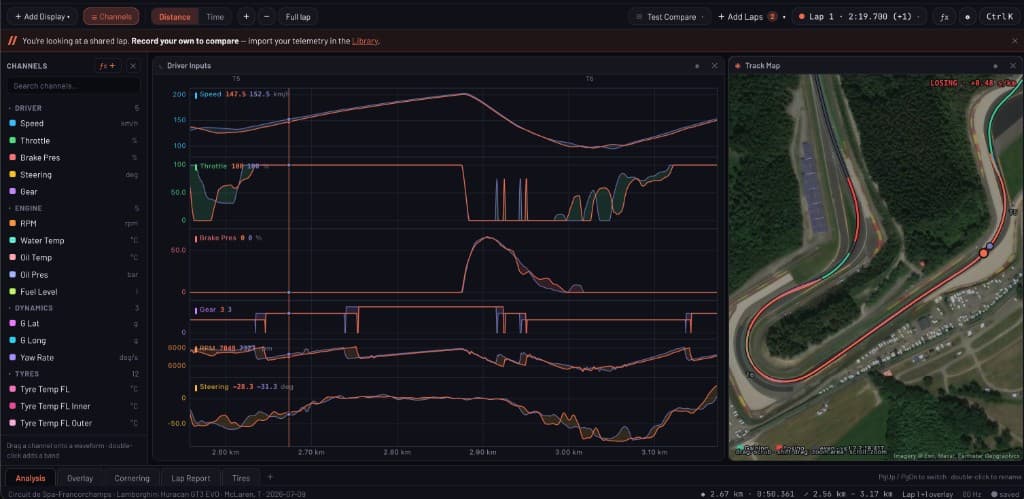Open the Ctrl K command palette
Viewport: 1024px width, 499px height.
pos(999,17)
